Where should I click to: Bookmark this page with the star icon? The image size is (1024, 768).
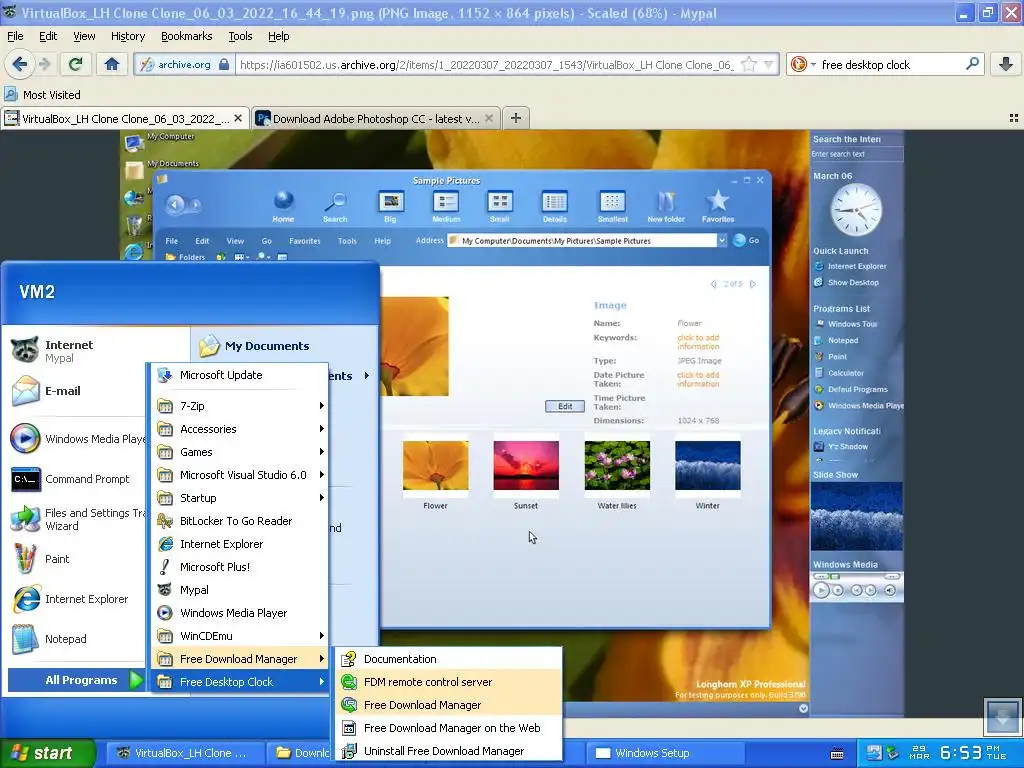(x=749, y=64)
